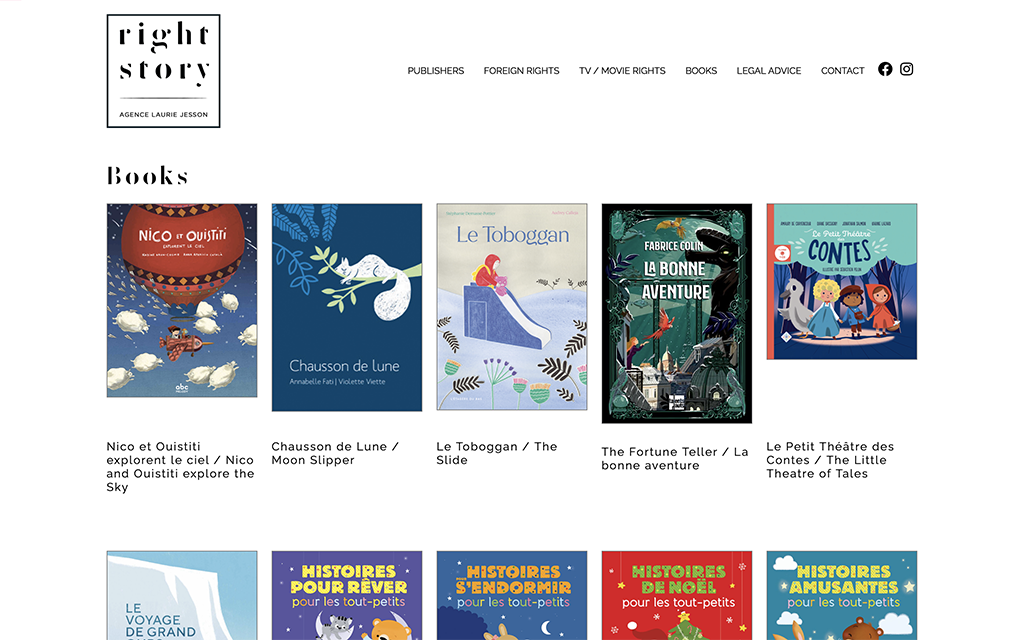The image size is (1024, 640).
Task: Select La Bonne Aventure book cover
Action: coord(677,313)
